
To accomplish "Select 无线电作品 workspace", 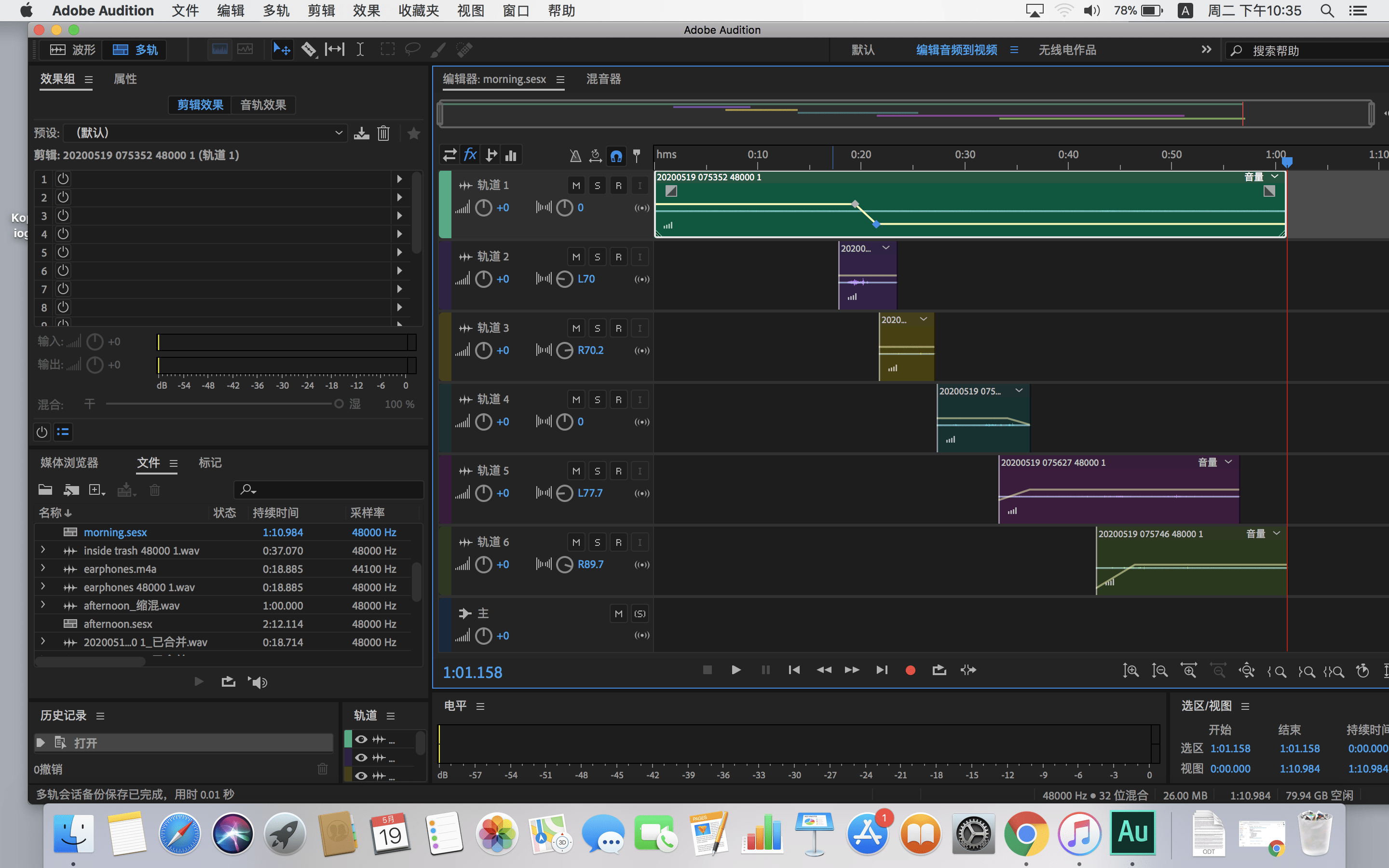I will coord(1067,50).
